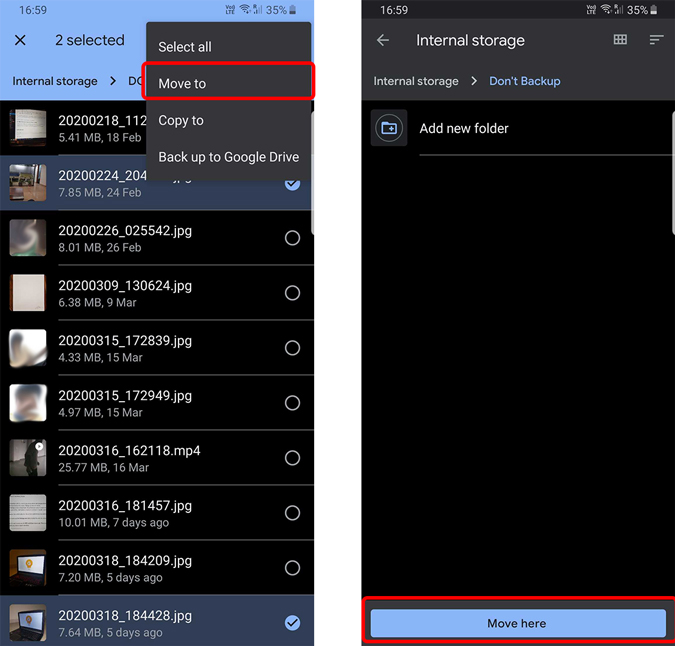Close selection mode with the X icon
This screenshot has height=646, width=675.
click(20, 40)
